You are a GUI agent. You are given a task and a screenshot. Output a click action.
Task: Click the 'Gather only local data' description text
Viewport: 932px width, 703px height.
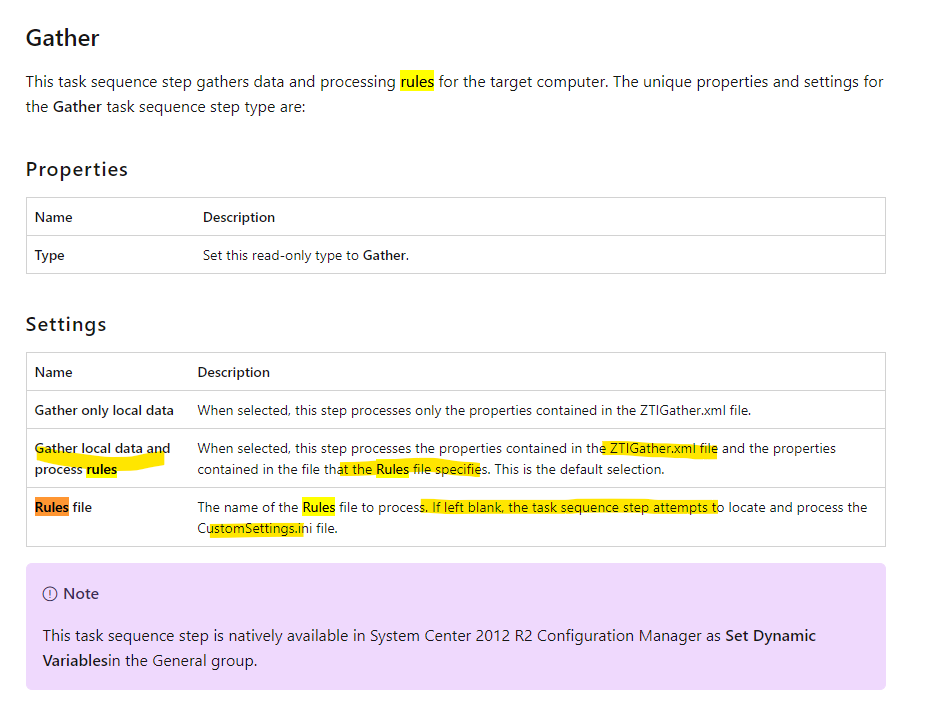474,410
